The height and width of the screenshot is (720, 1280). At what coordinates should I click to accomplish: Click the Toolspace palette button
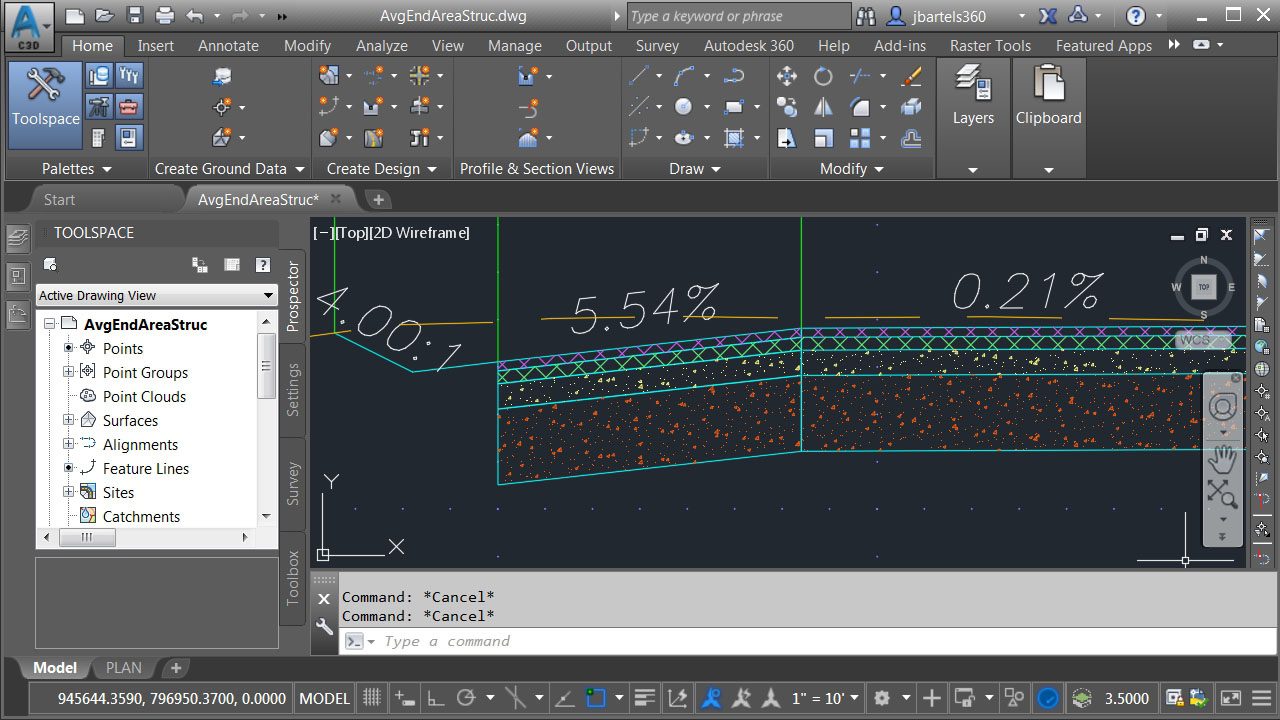45,99
